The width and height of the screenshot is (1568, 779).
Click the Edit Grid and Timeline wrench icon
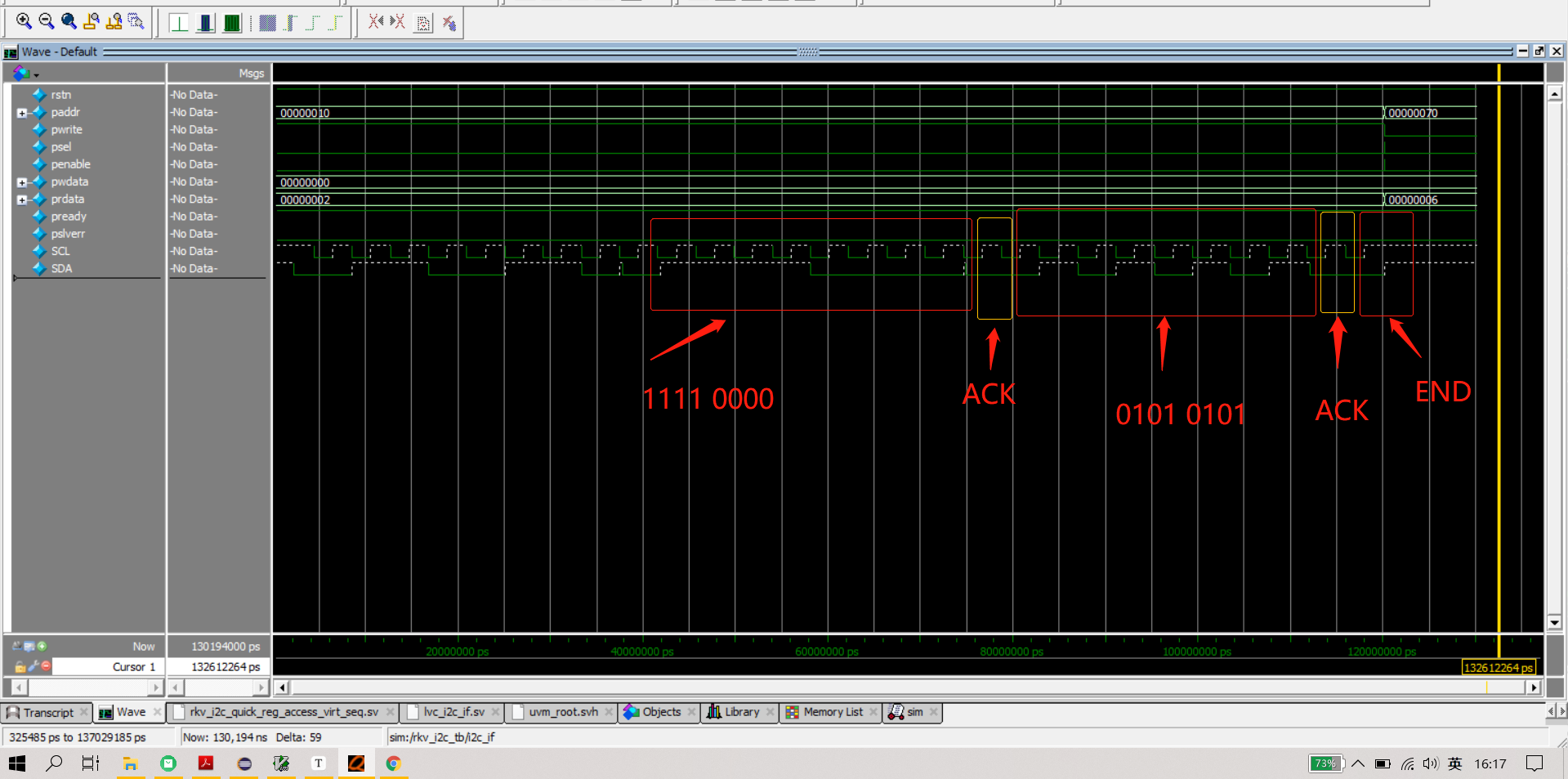click(x=34, y=665)
